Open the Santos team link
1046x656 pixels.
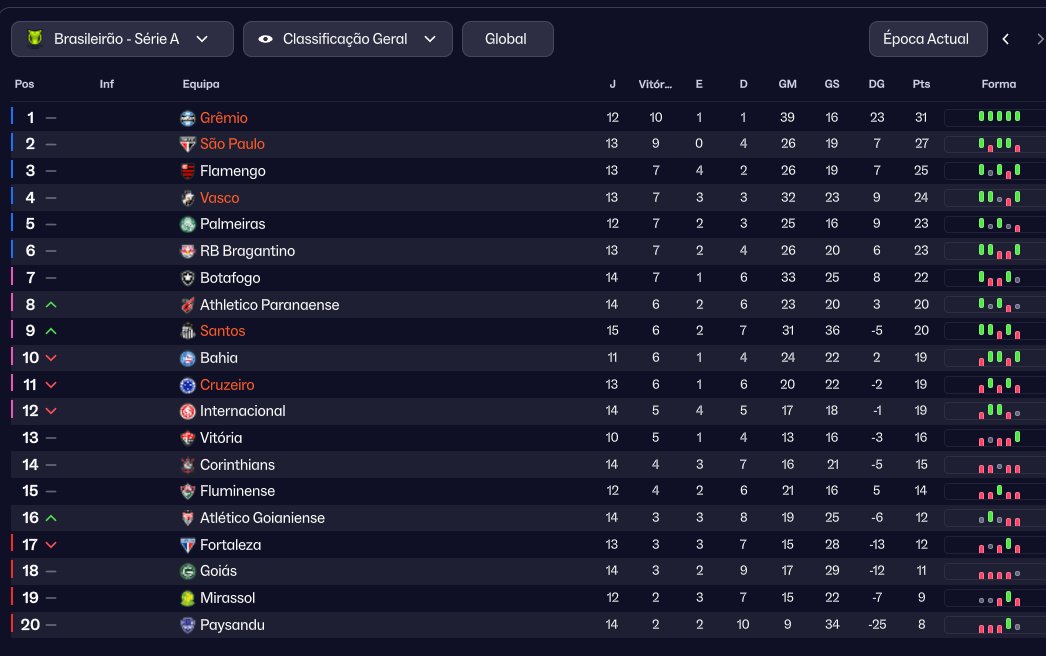point(222,331)
